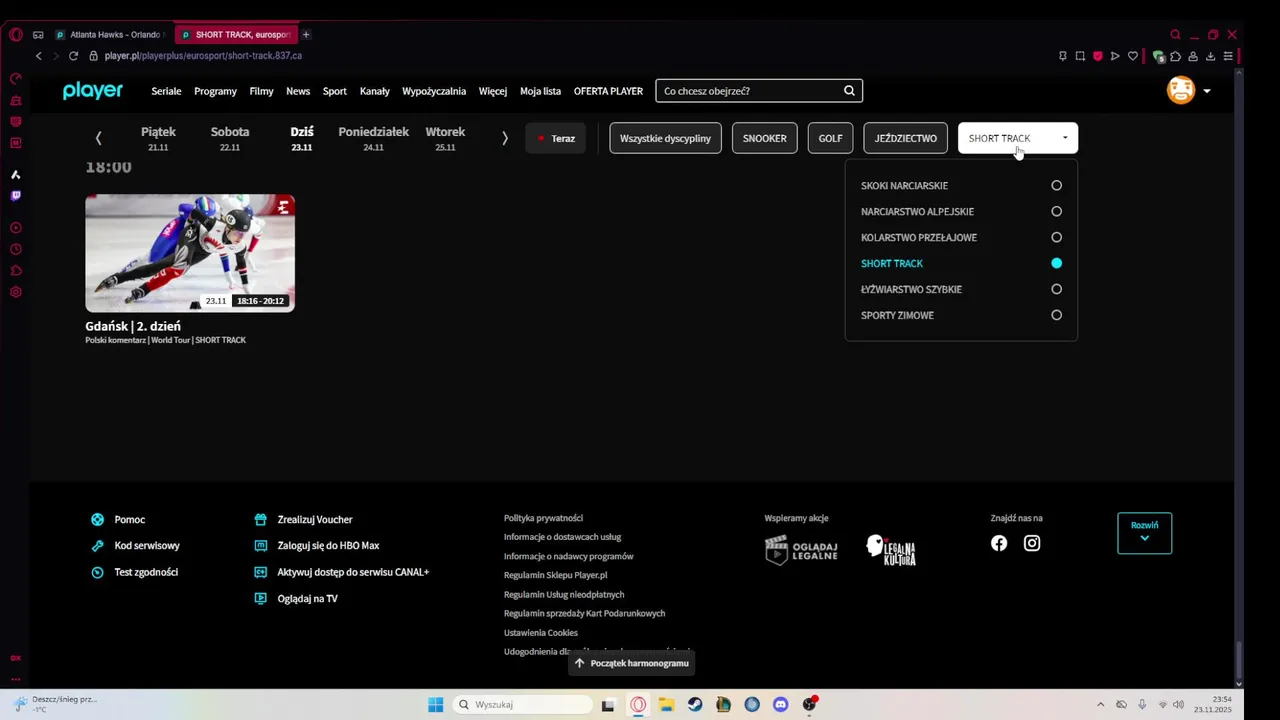Click the Windows taskbar Wyszukaj search box

521,705
